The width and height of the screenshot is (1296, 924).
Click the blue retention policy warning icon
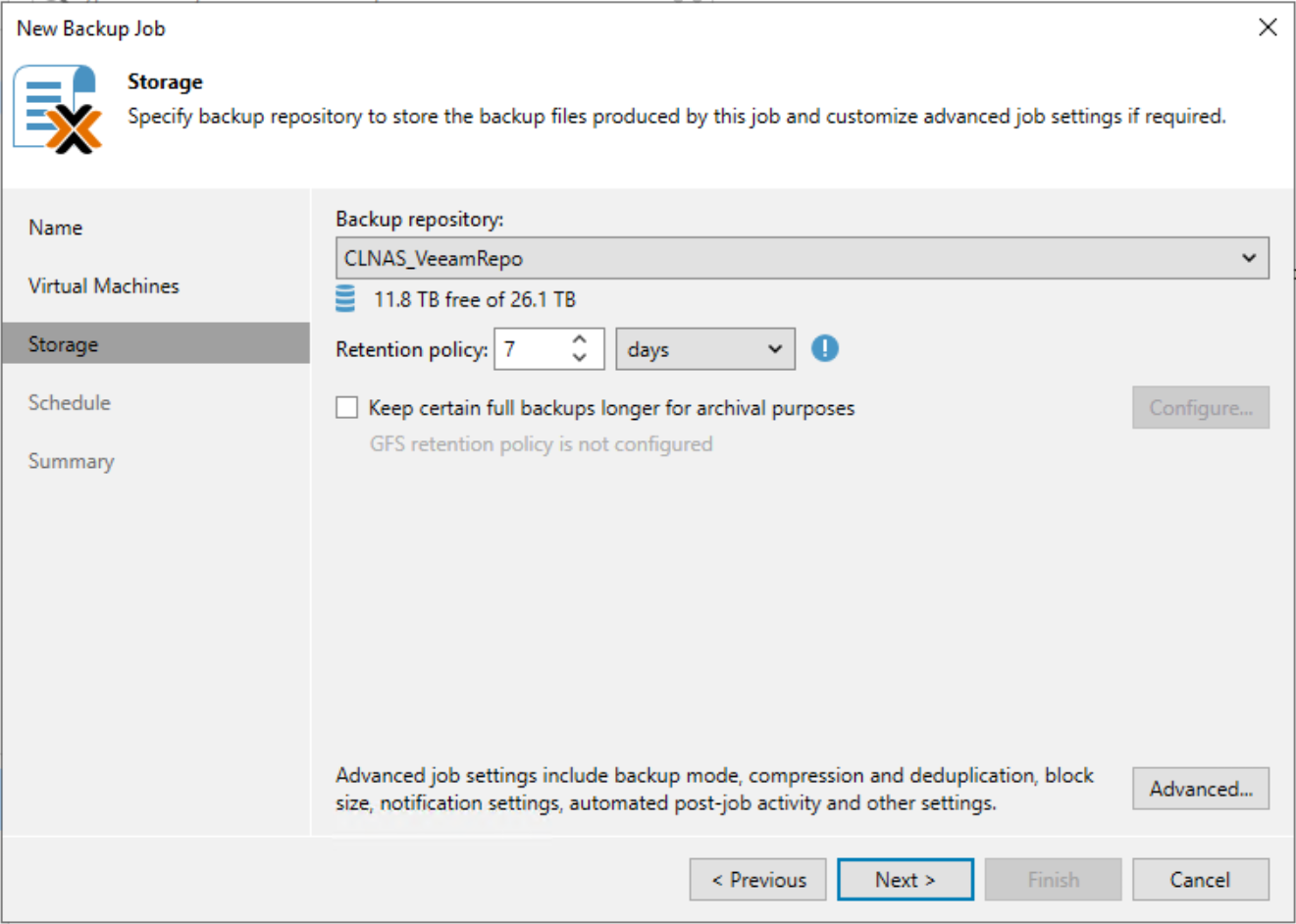pyautogui.click(x=824, y=348)
